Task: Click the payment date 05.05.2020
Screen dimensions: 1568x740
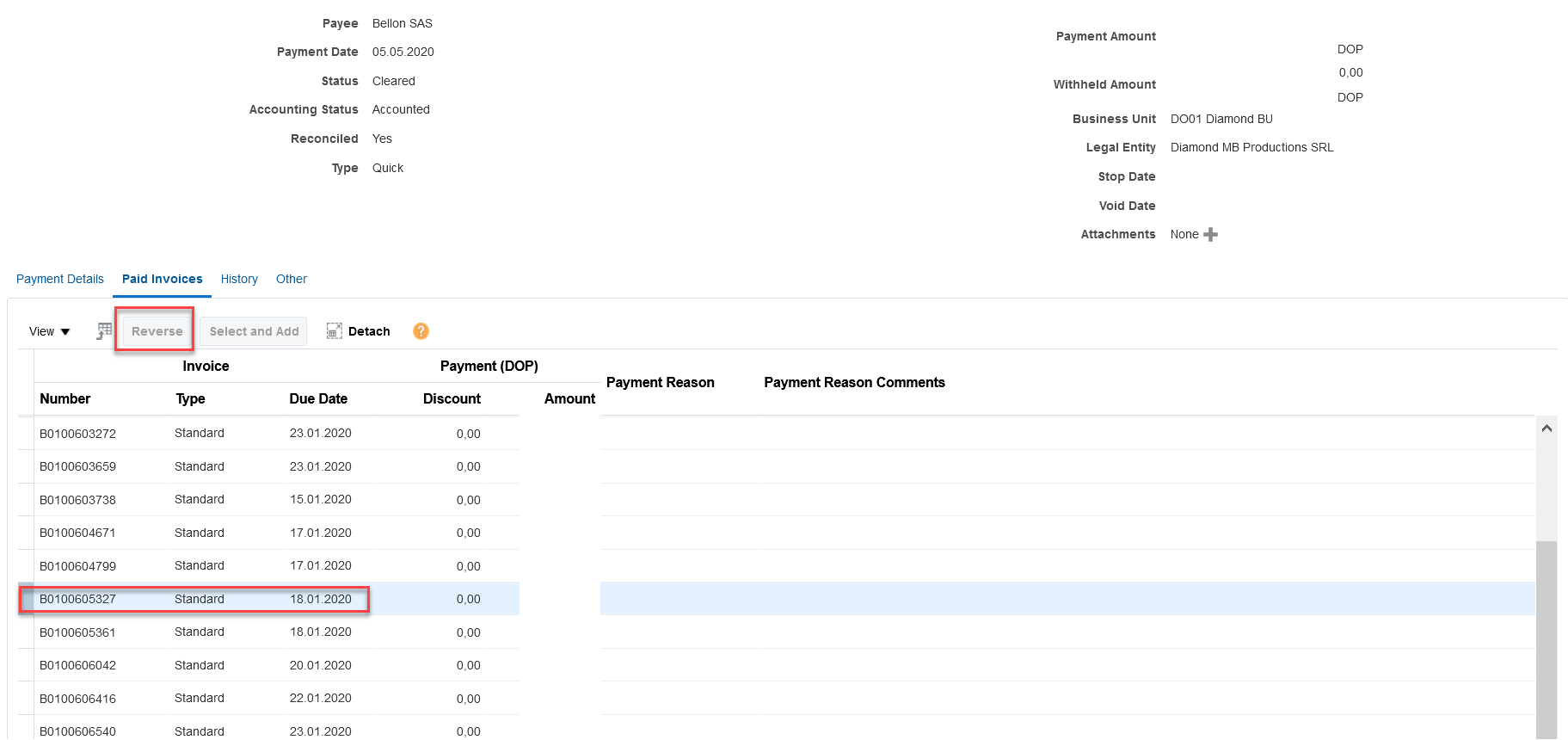Action: tap(403, 52)
